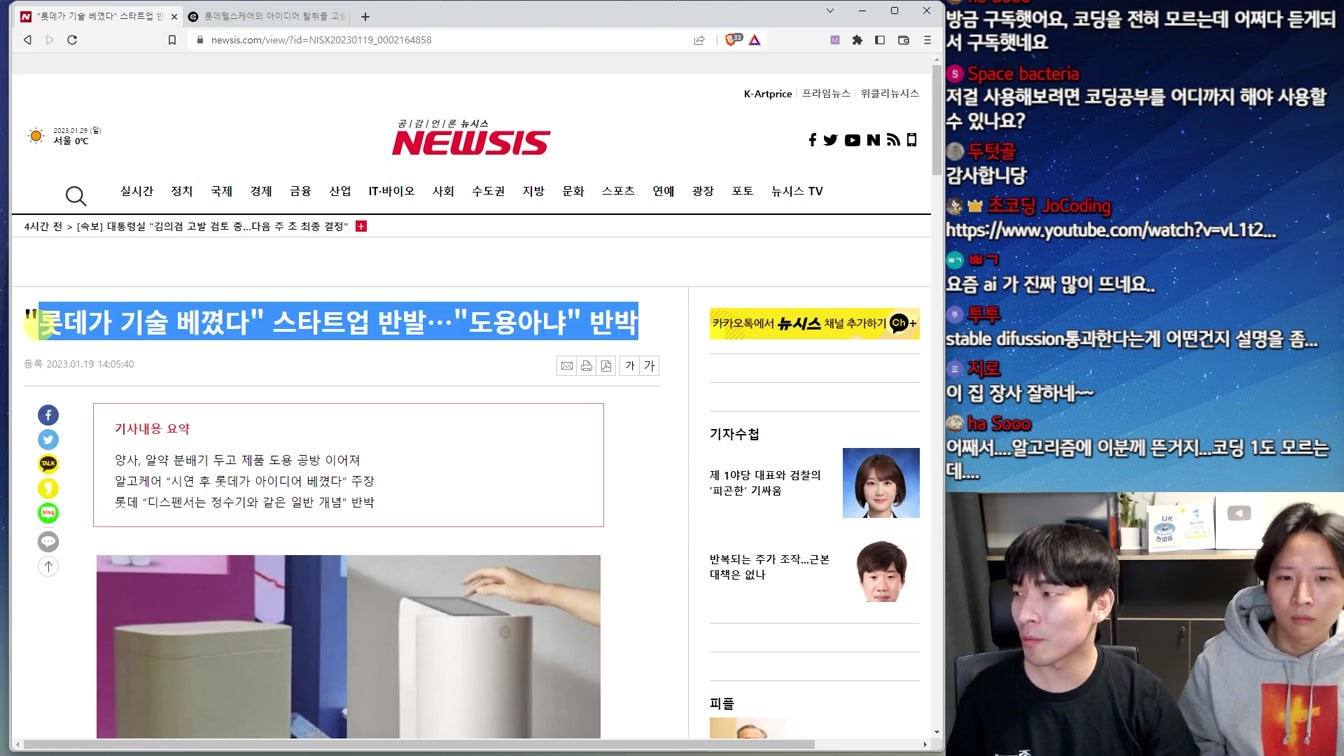This screenshot has height=756, width=1344.
Task: Share article via yellow KakaoStory side button
Action: click(48, 488)
